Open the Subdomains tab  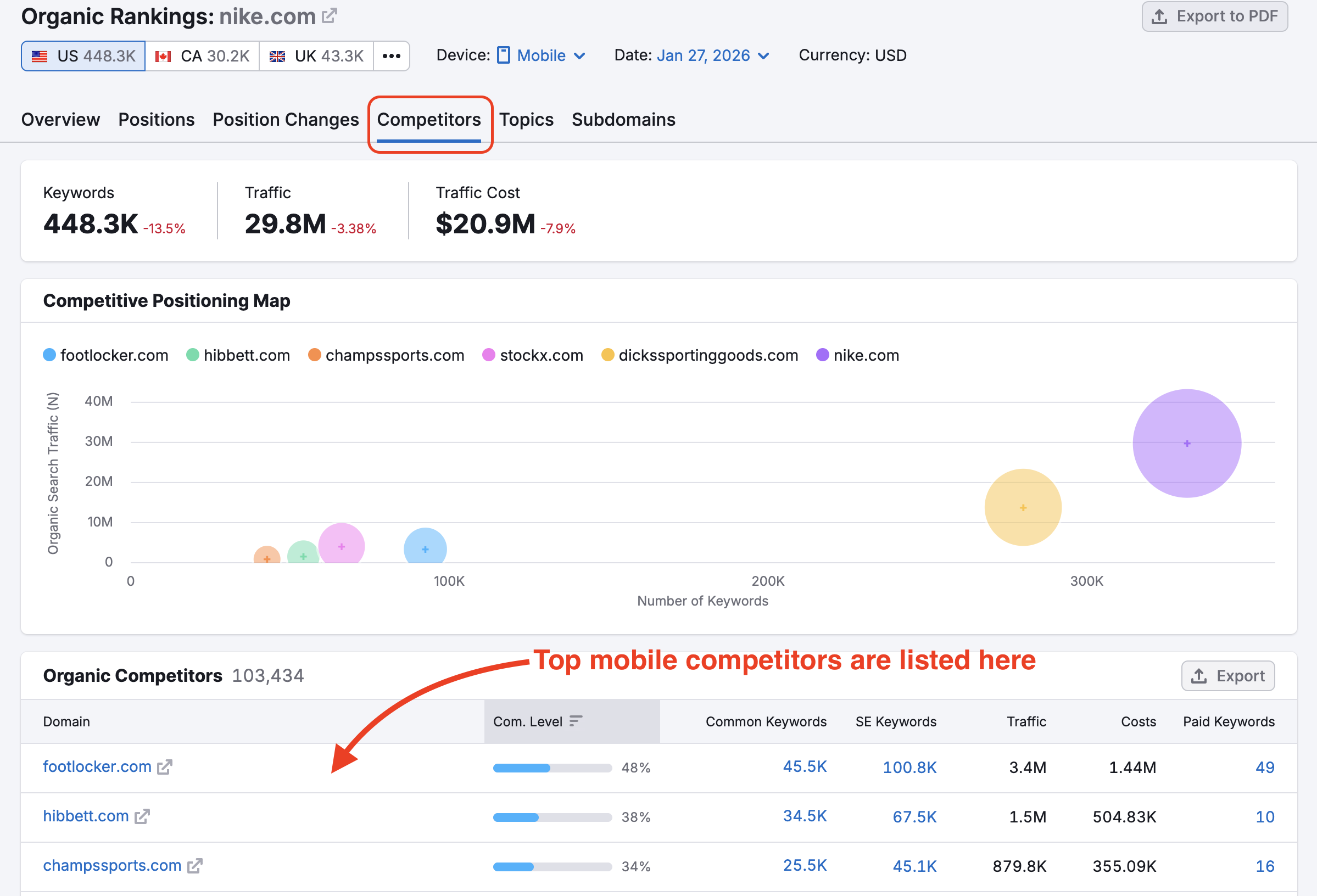[623, 120]
